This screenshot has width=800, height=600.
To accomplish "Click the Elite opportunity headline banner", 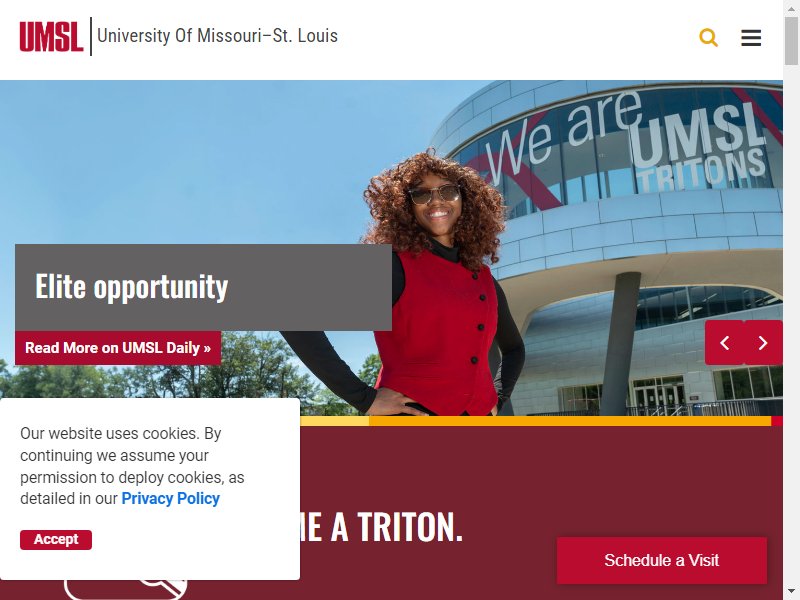I will coord(203,287).
